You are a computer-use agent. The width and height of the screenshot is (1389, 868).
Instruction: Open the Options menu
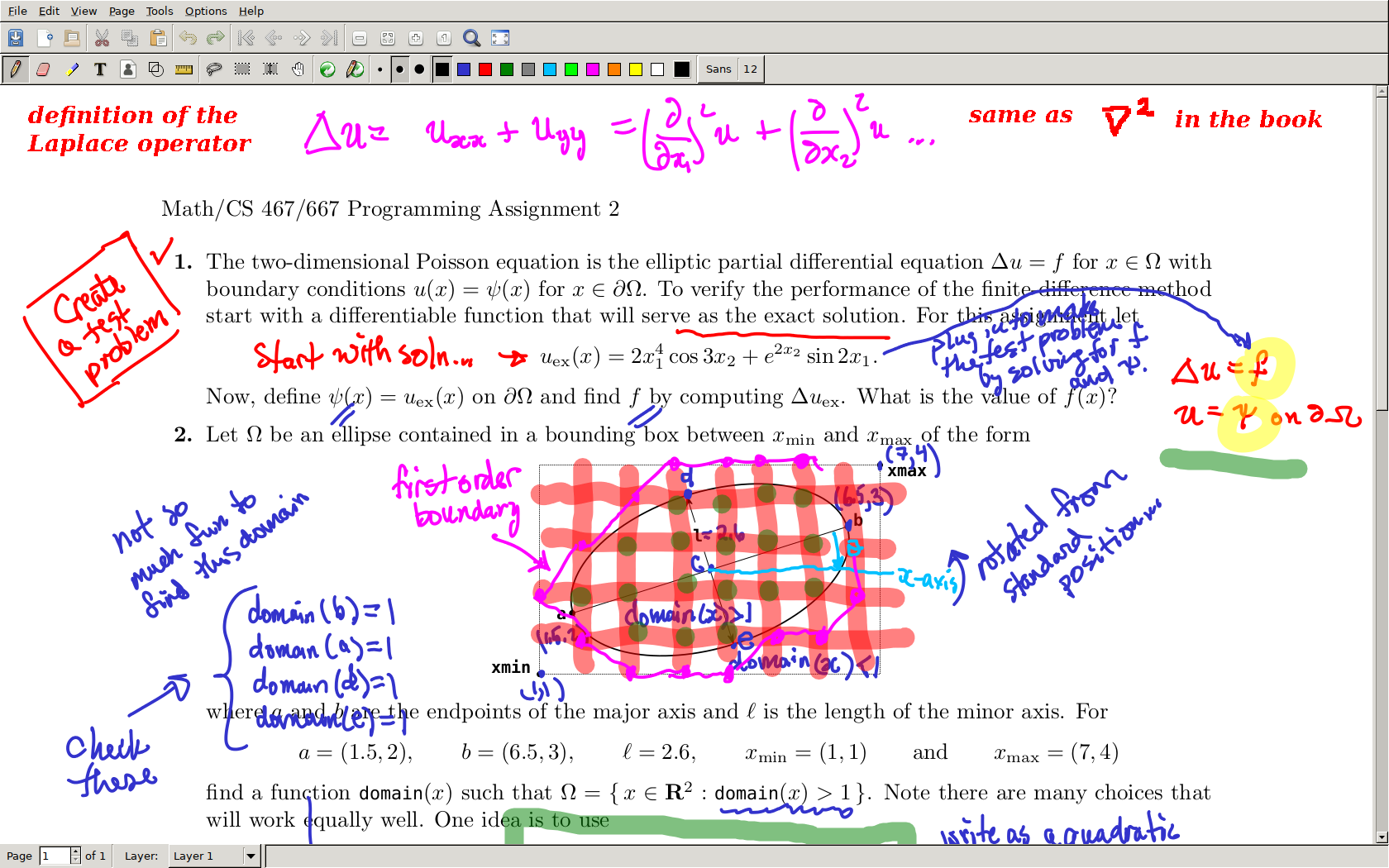point(206,11)
